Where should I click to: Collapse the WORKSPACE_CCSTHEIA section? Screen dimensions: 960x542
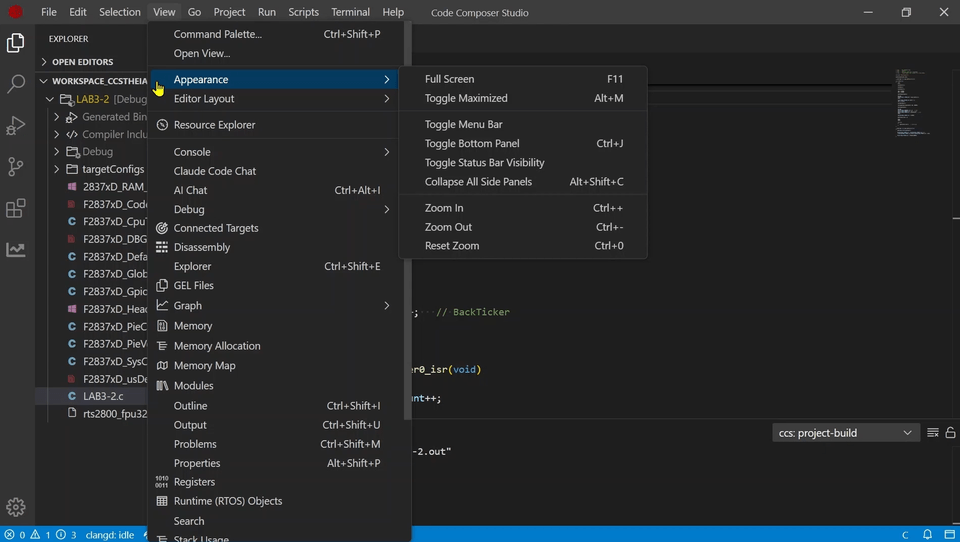click(x=92, y=81)
